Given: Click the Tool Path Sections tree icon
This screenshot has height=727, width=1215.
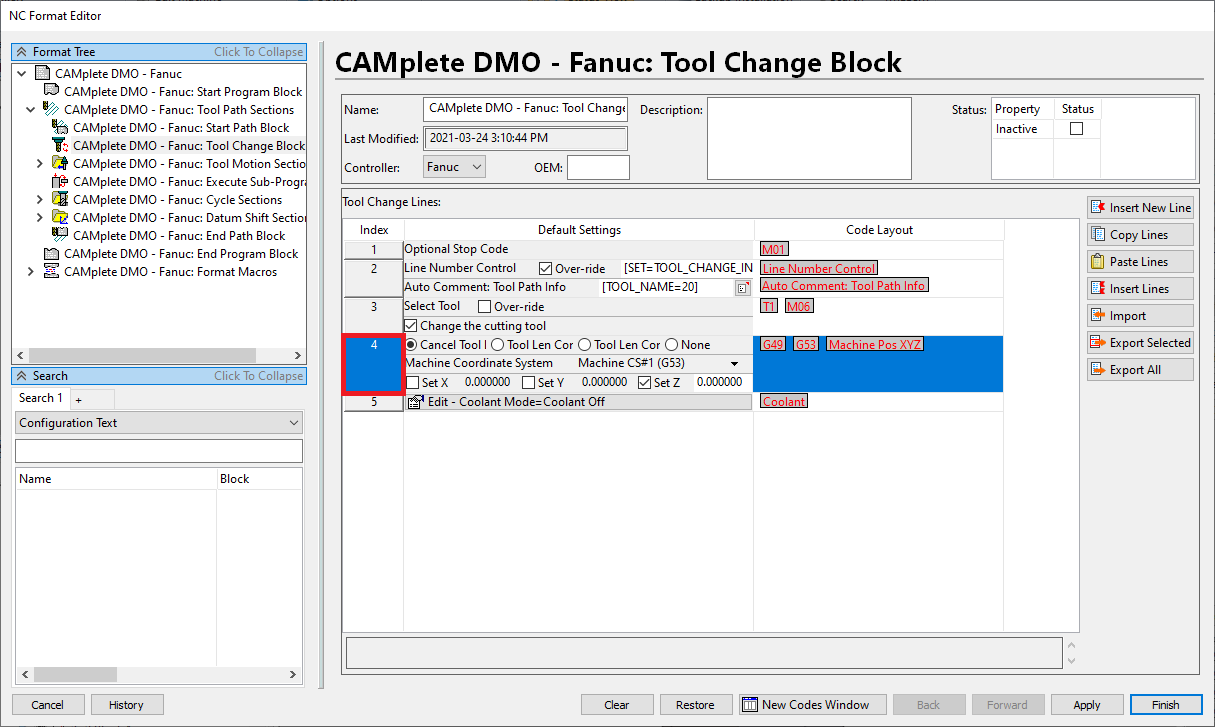Looking at the screenshot, I should (51, 109).
